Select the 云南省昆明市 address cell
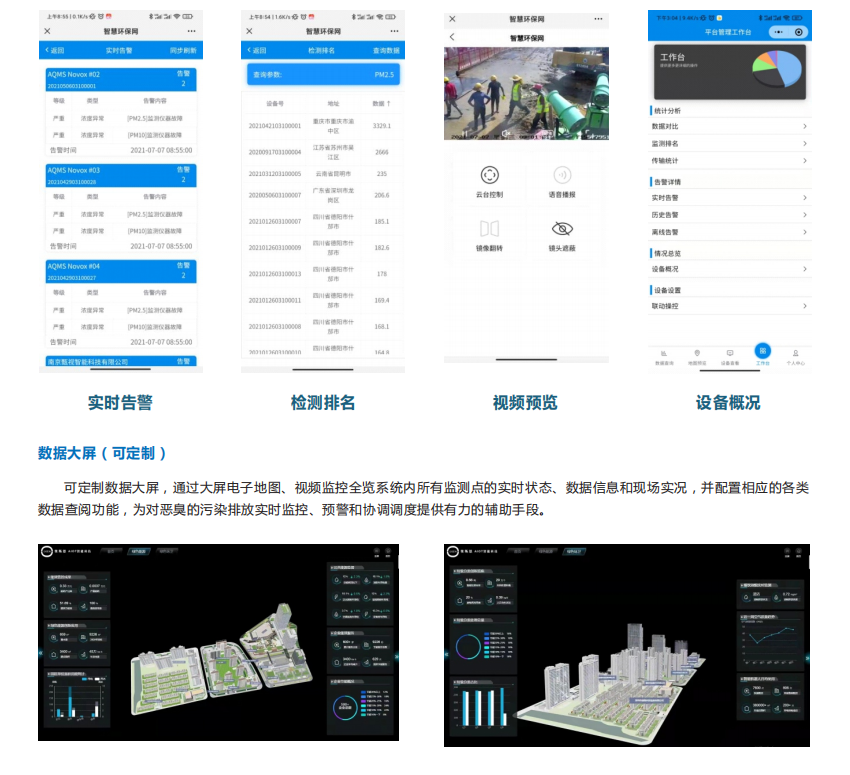This screenshot has width=850, height=775. coord(333,174)
